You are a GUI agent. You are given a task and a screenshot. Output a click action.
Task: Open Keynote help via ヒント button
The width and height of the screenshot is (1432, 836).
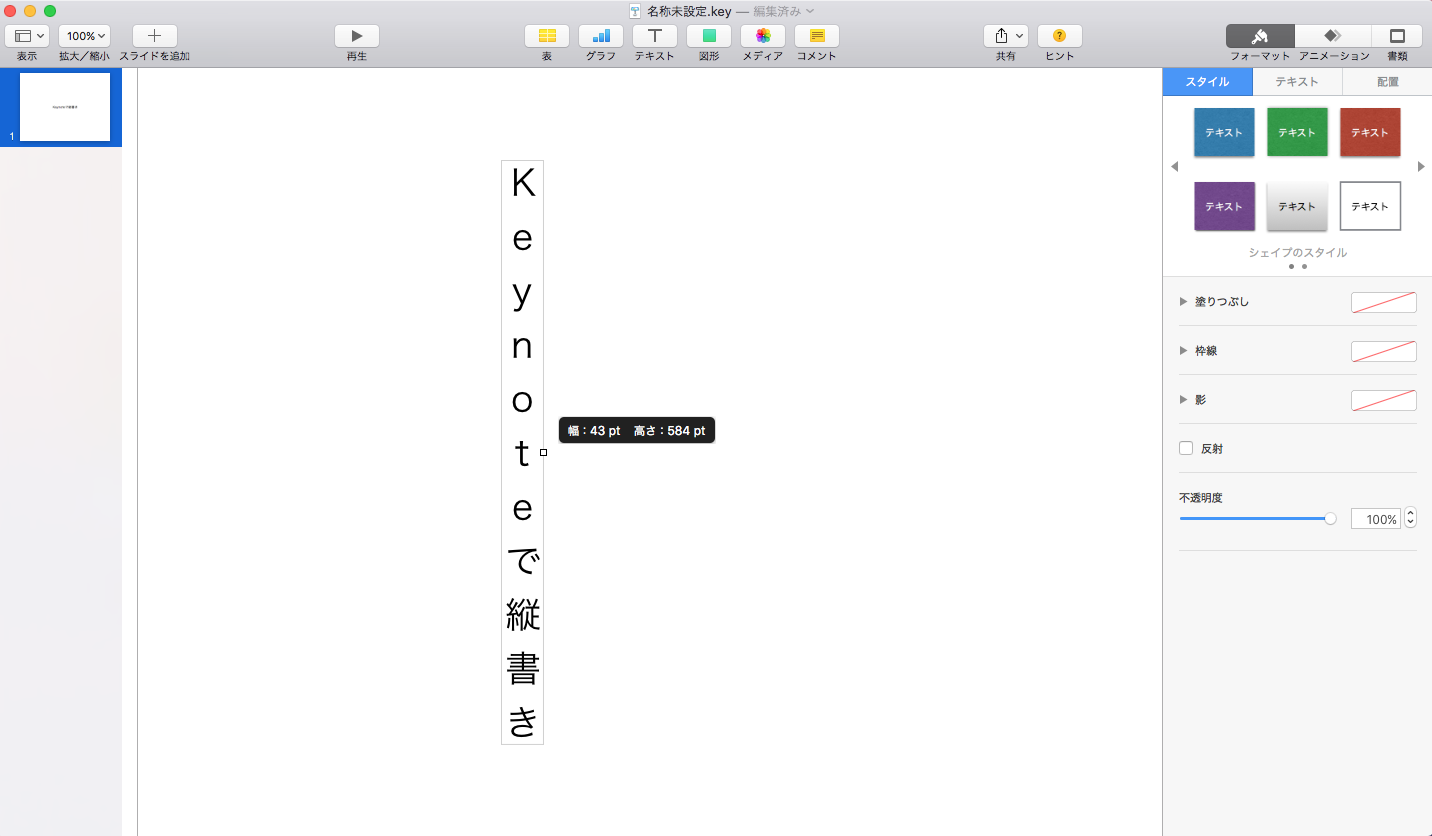[1059, 36]
